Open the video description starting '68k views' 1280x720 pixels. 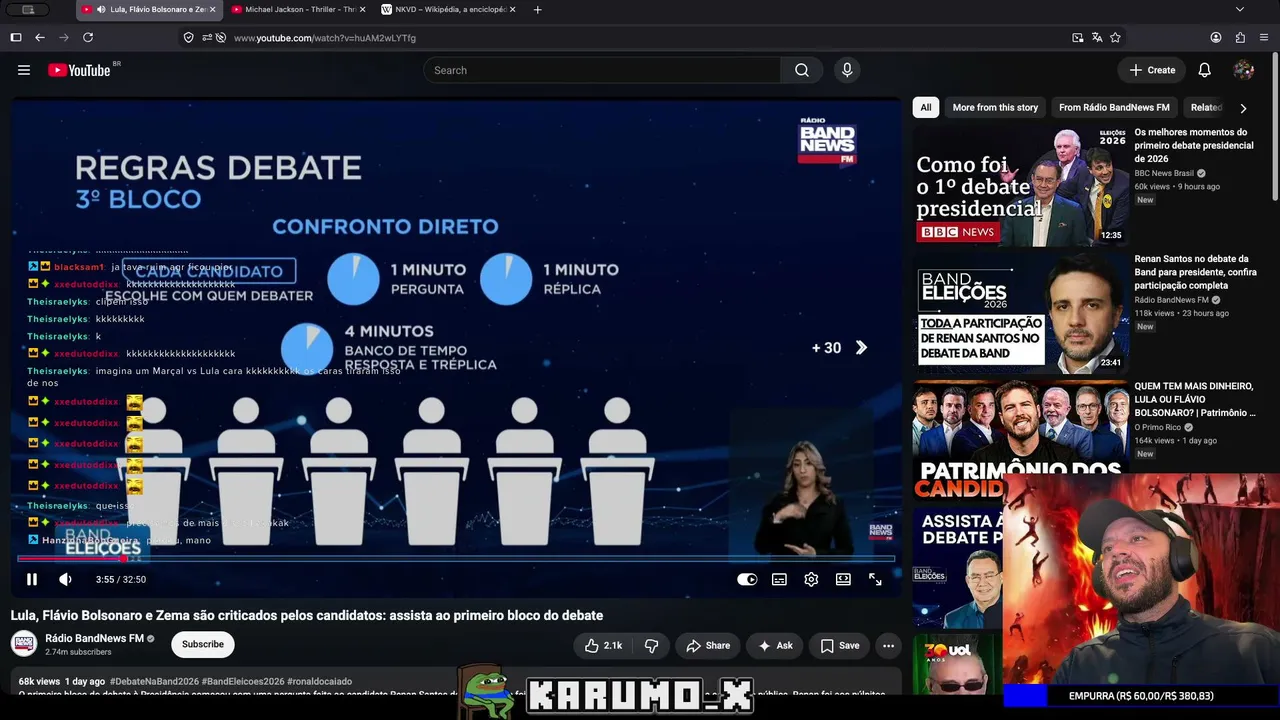[x=456, y=686]
